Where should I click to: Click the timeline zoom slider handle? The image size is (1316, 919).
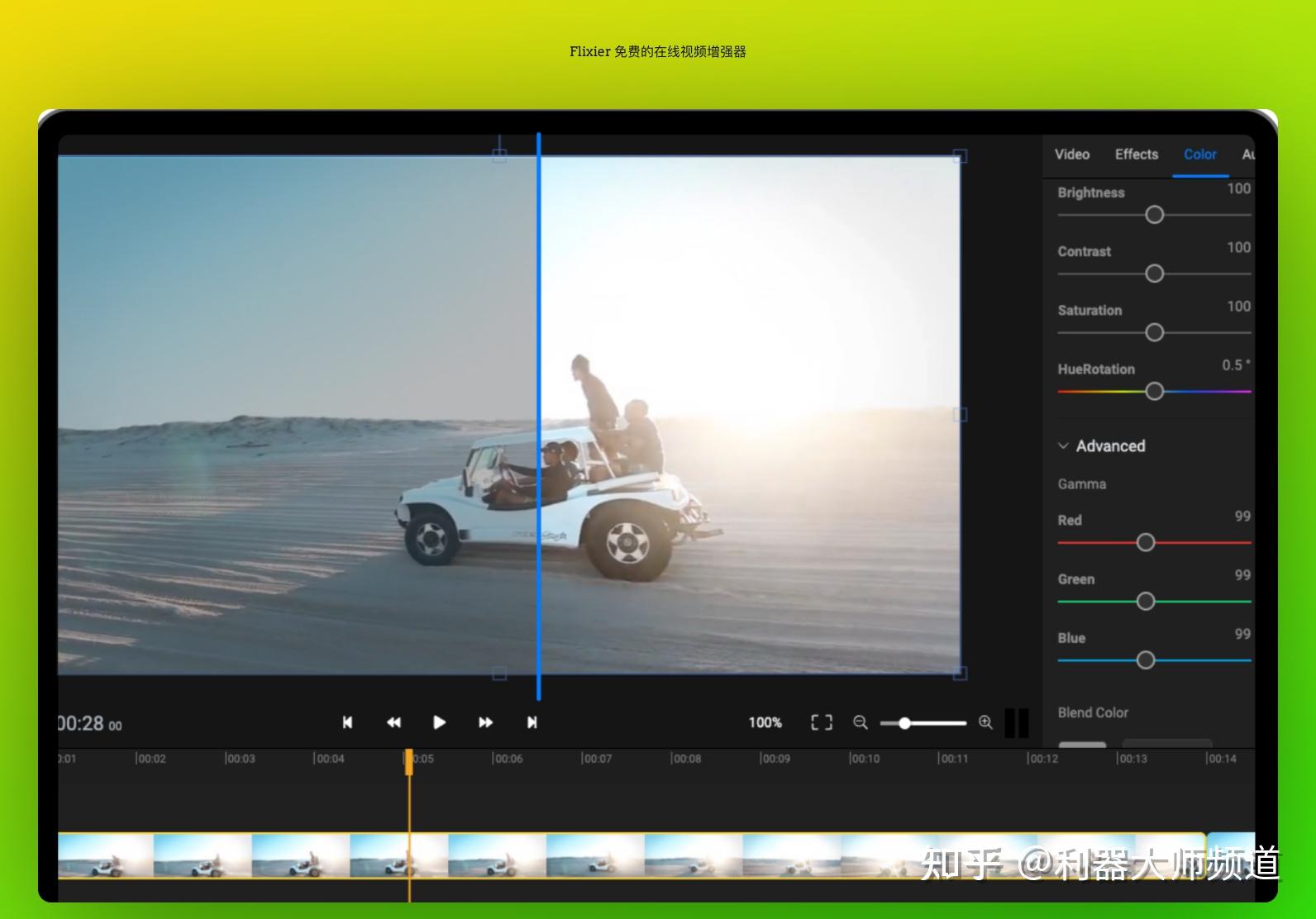click(904, 723)
